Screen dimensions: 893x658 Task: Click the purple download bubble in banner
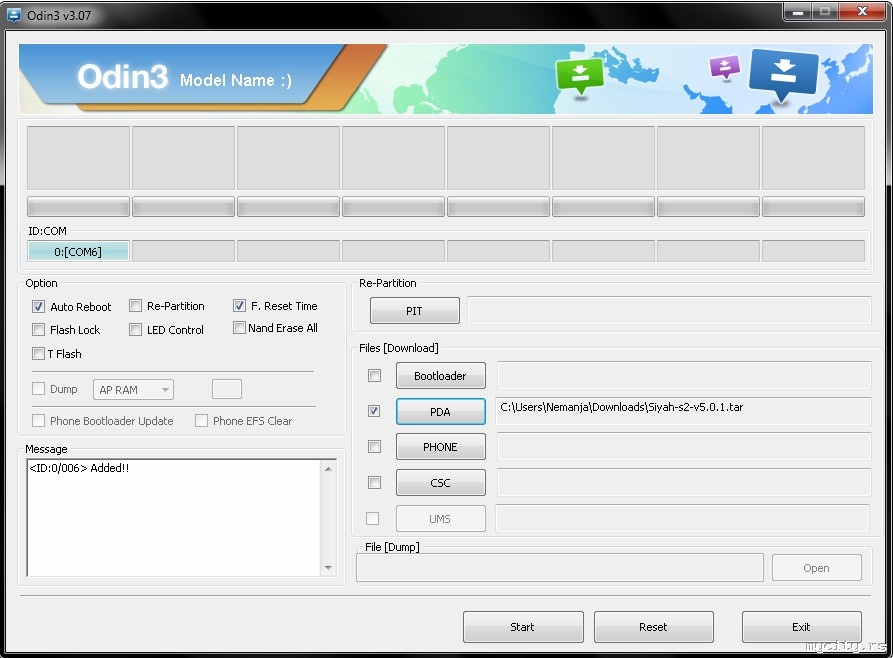pos(724,67)
